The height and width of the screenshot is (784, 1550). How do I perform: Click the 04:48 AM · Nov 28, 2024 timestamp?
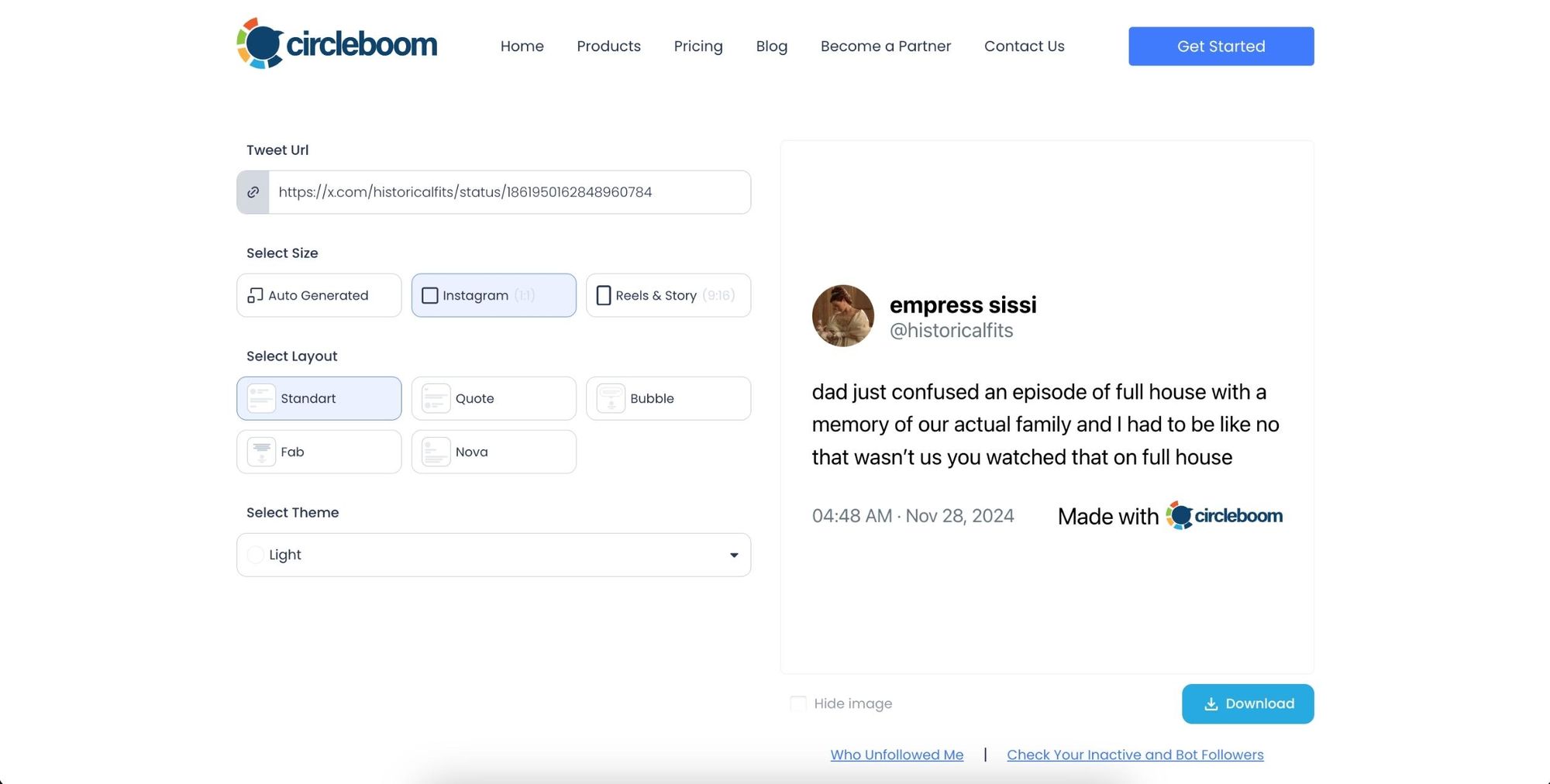[x=913, y=516]
